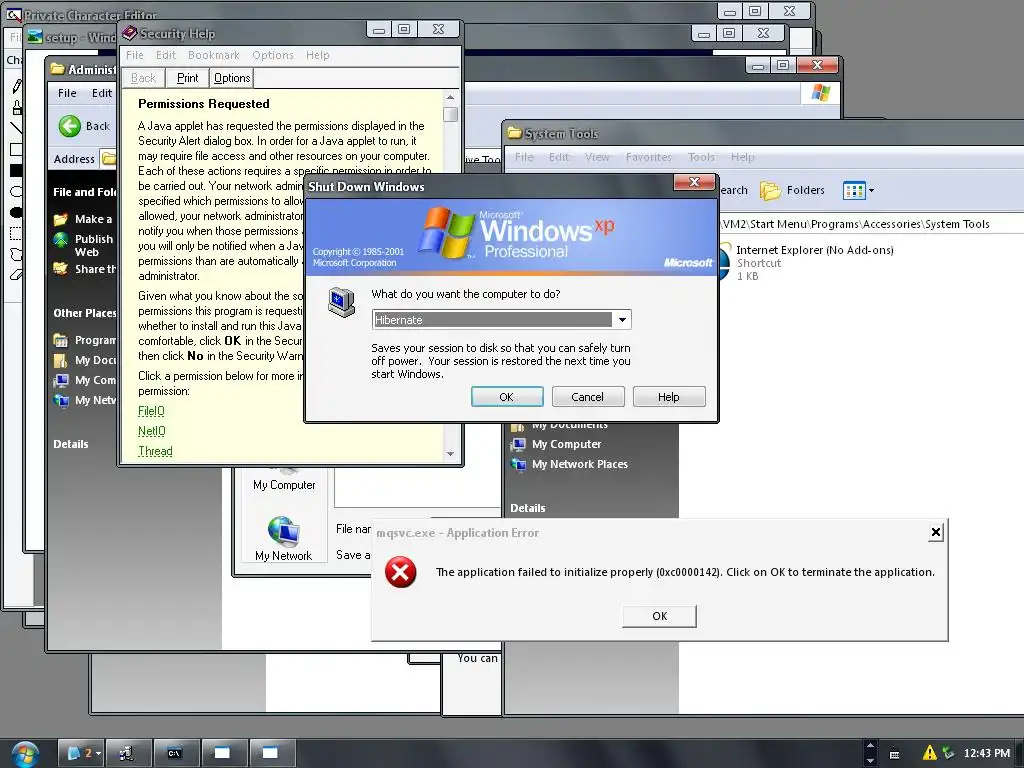
Task: Click green Back arrow in Administrator window
Action: click(69, 126)
